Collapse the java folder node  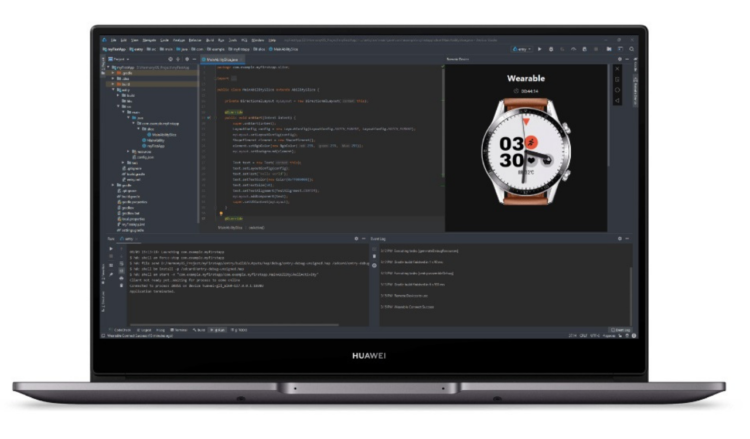pos(129,118)
